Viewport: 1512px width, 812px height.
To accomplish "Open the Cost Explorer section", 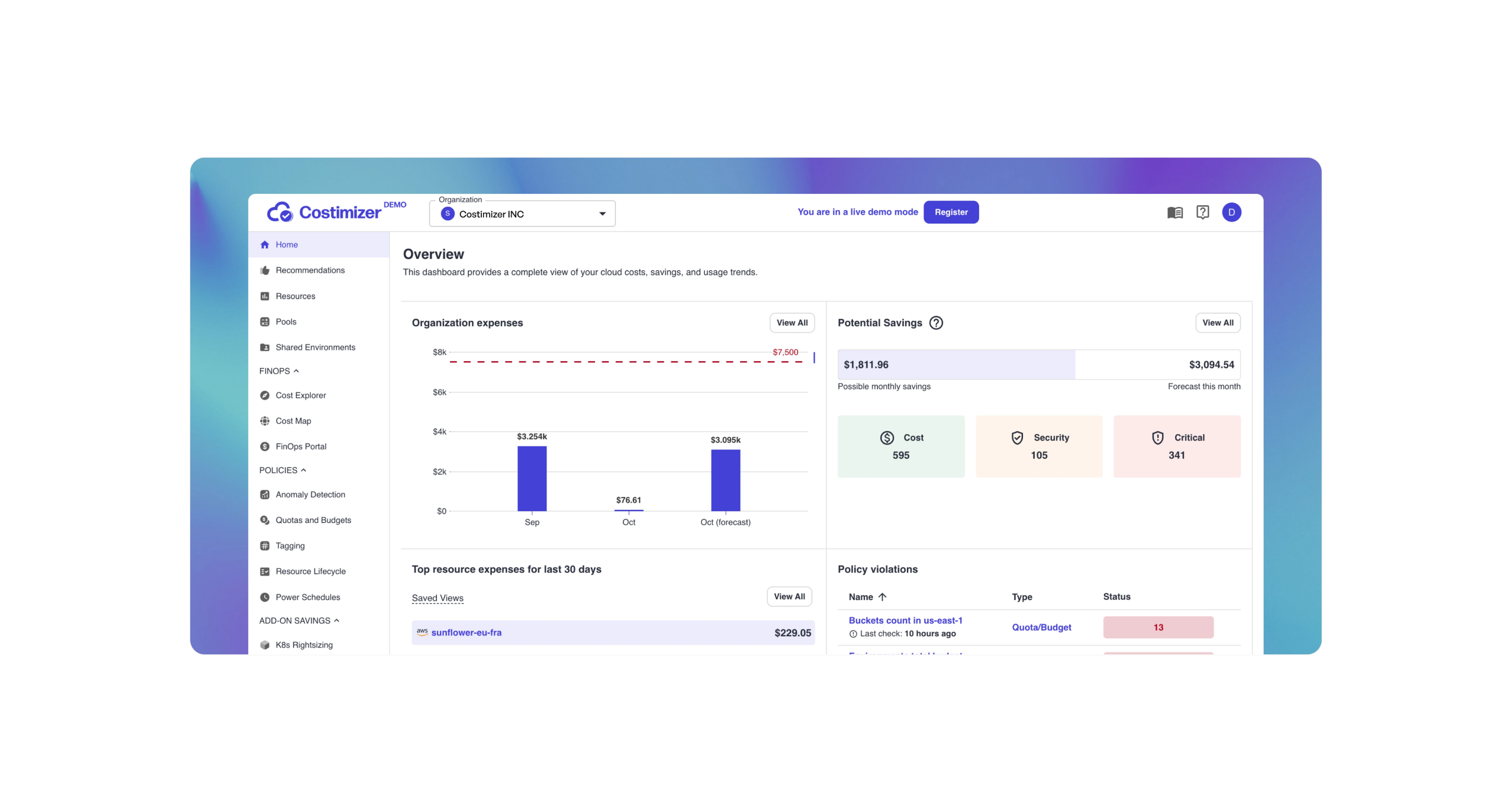I will point(300,395).
